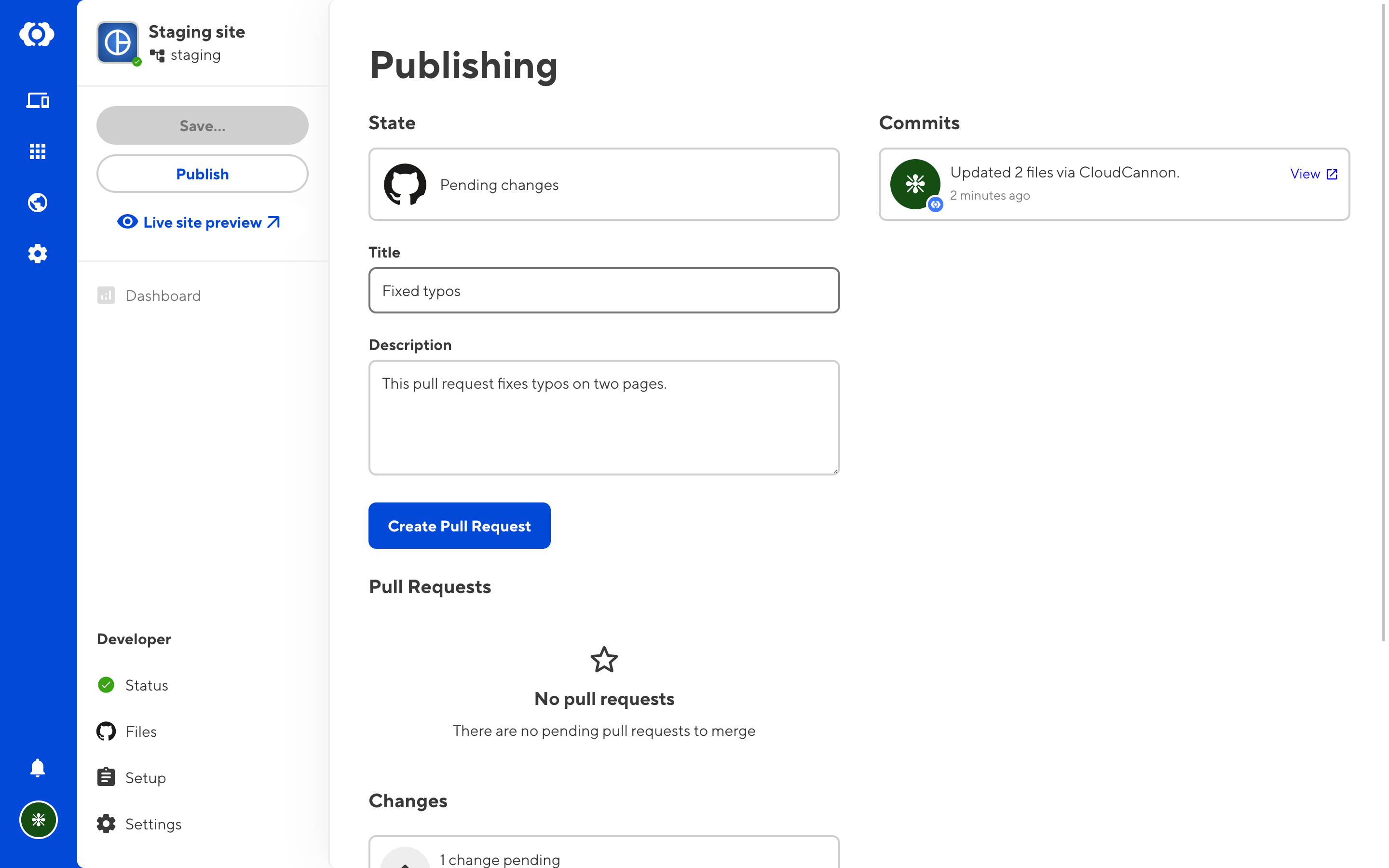Screen dimensions: 1389x868
Task: Open Files in the Developer section
Action: coord(141,732)
